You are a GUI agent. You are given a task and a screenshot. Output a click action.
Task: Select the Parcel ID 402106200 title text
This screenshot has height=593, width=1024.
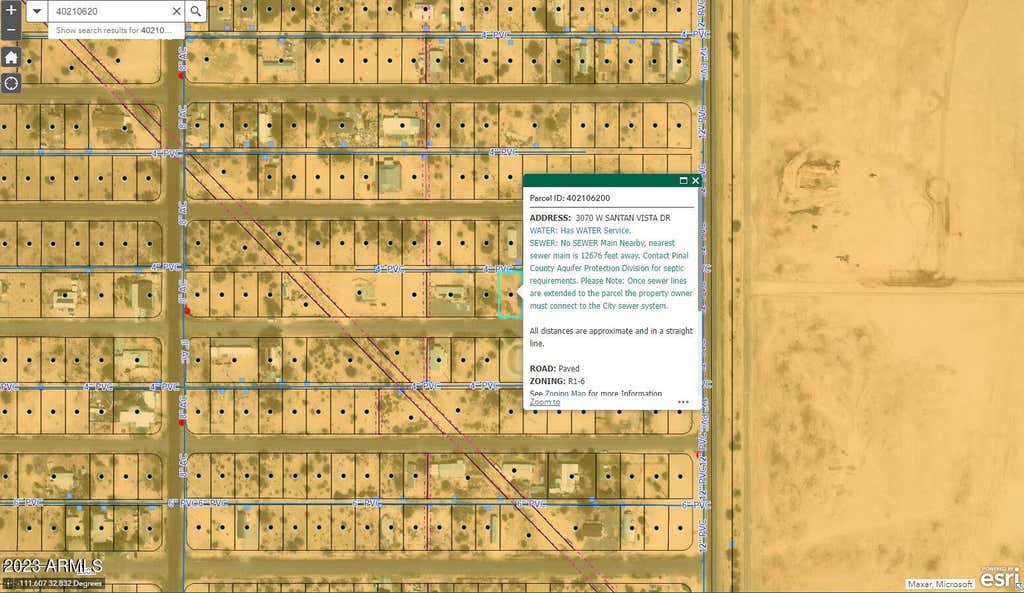pyautogui.click(x=569, y=198)
